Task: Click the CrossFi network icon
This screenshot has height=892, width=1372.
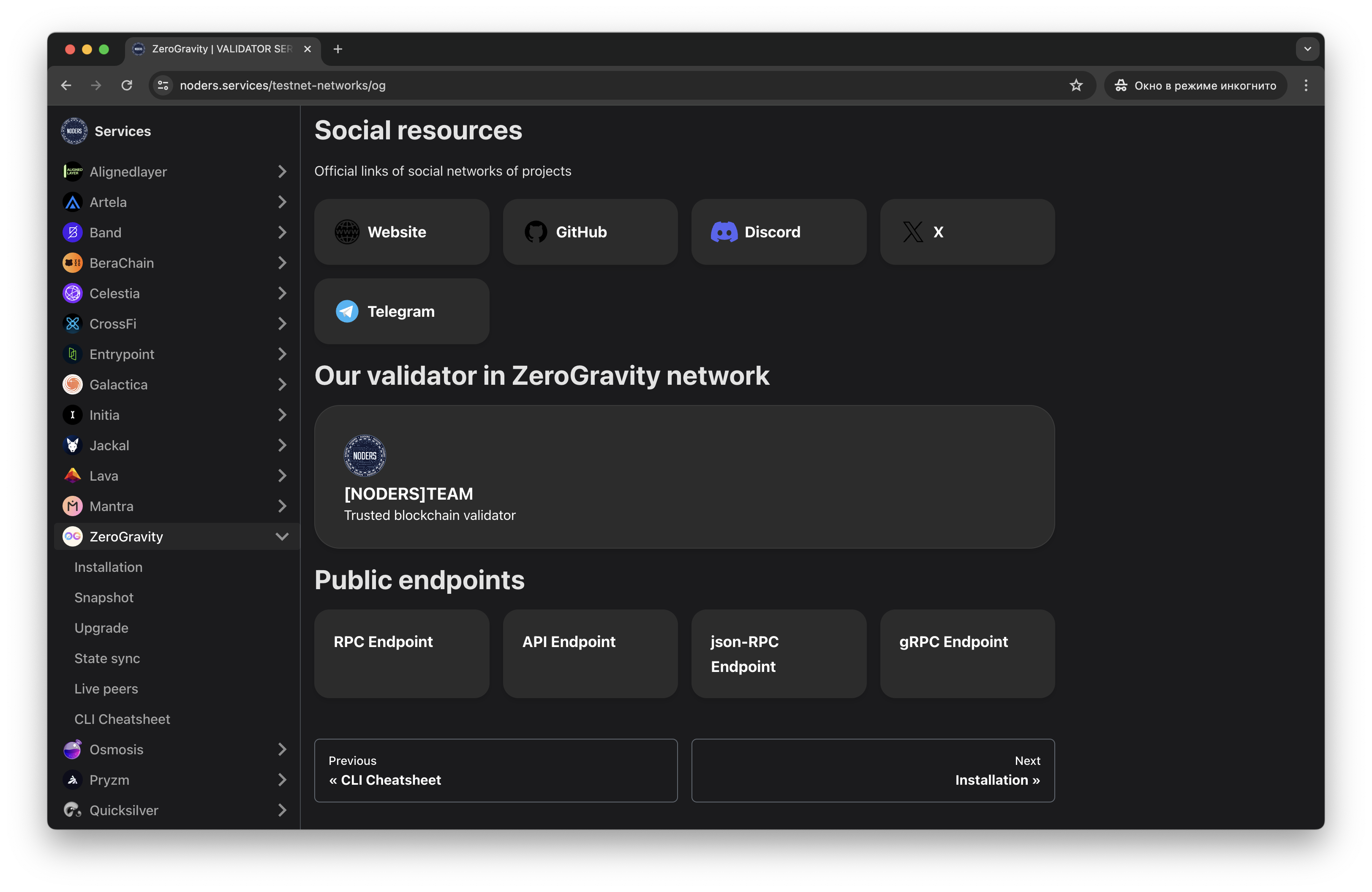Action: coord(73,324)
